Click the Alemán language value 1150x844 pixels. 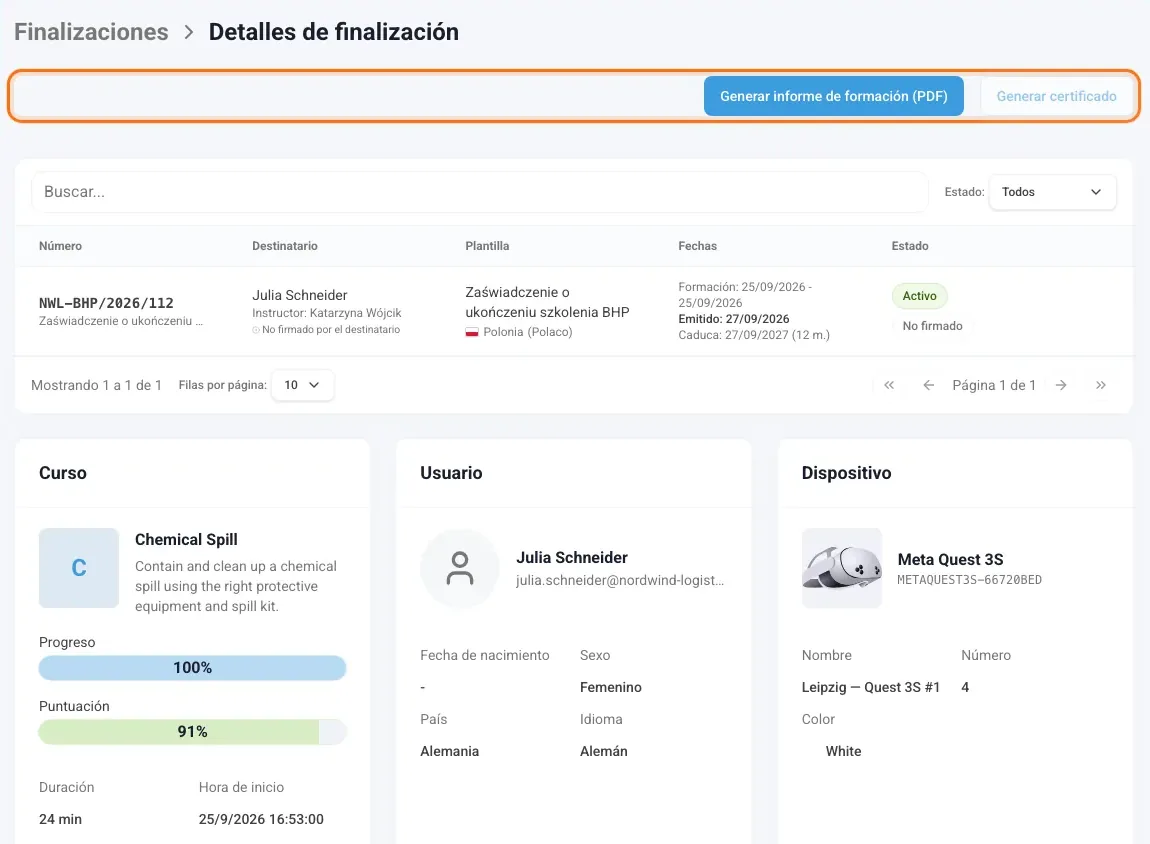604,751
